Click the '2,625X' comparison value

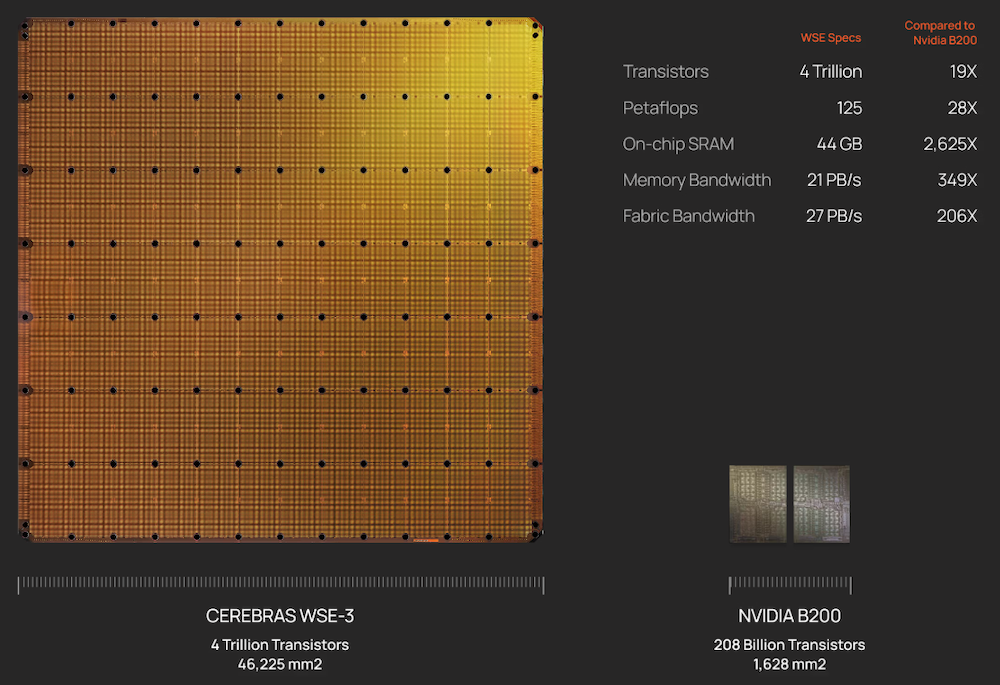[950, 144]
